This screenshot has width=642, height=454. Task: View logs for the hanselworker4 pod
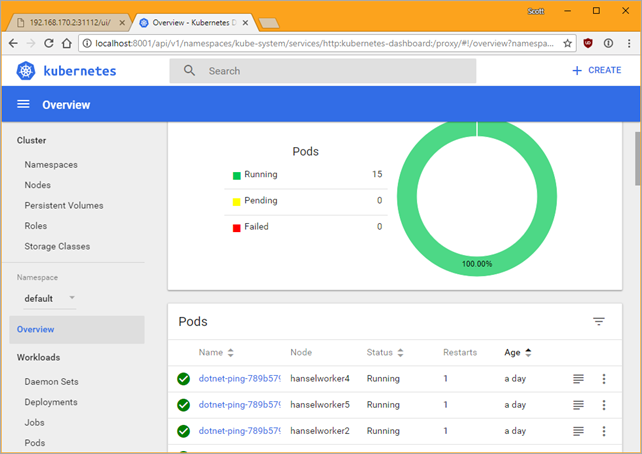tap(578, 379)
